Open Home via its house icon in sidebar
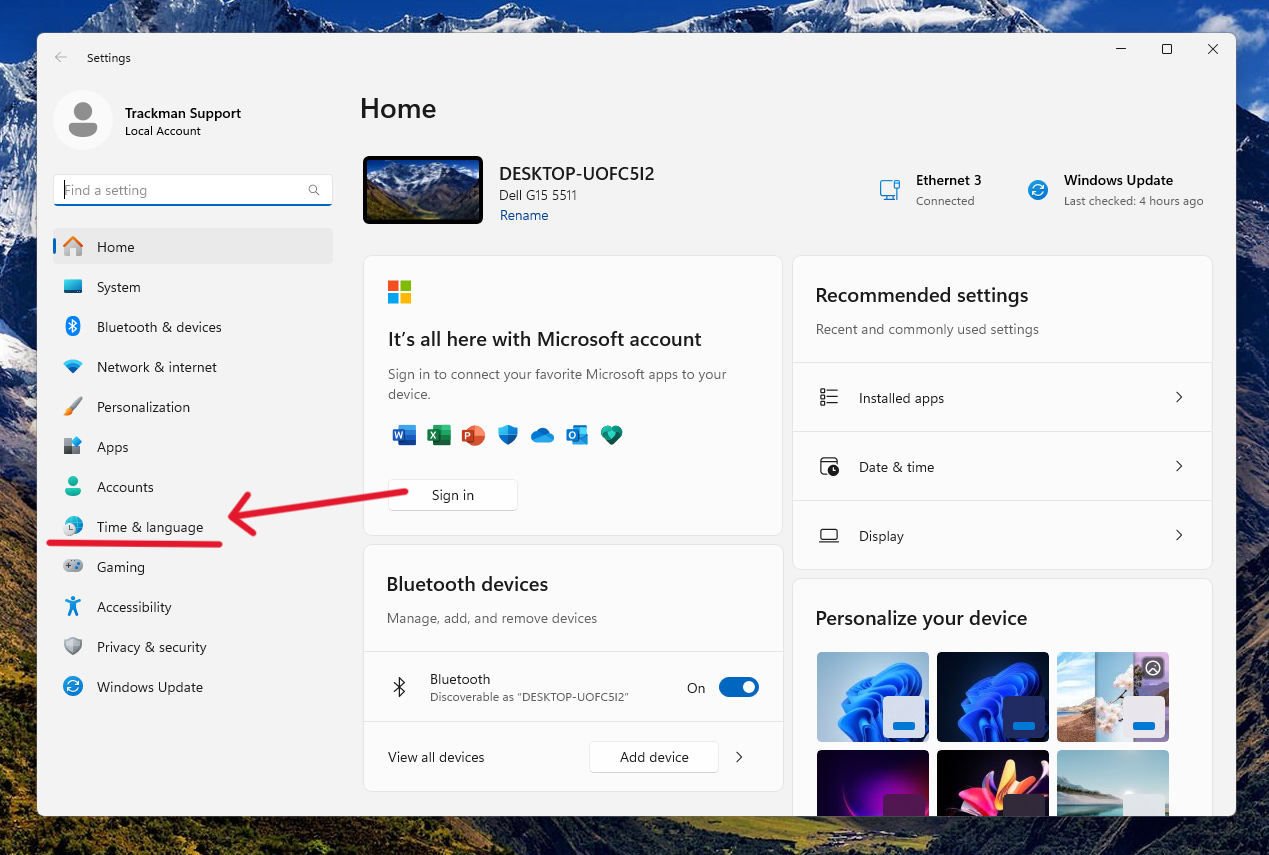The width and height of the screenshot is (1269, 855). click(73, 247)
